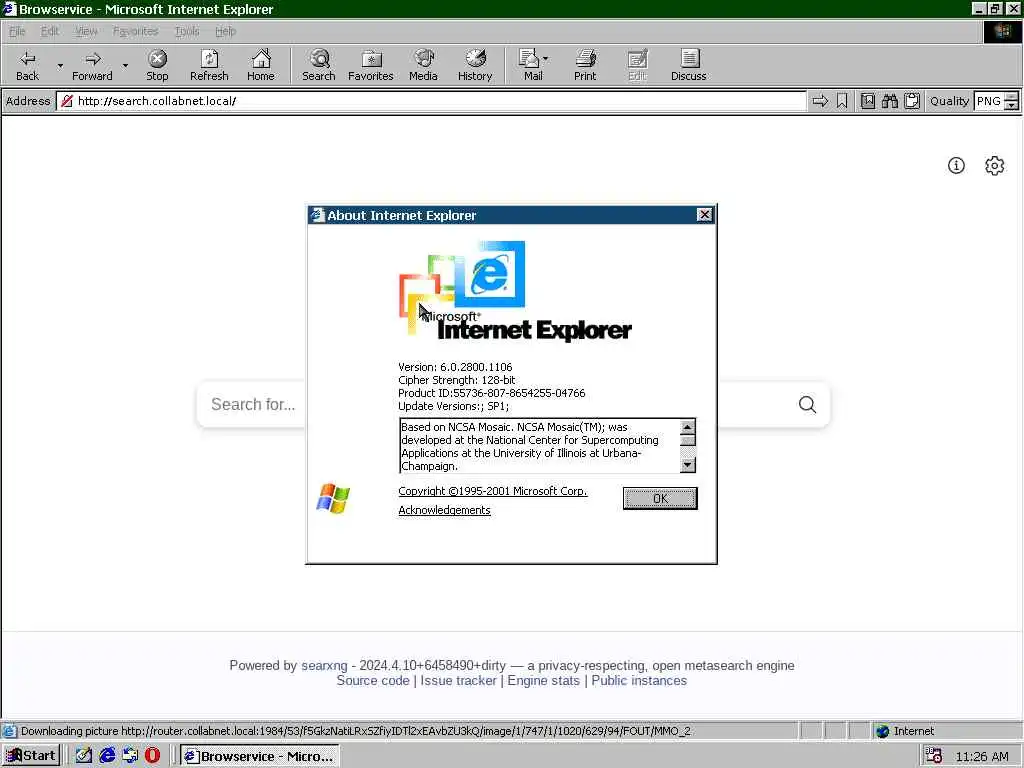Screen dimensions: 1024x768
Task: Click the Discuss toolbar icon
Action: coord(688,65)
